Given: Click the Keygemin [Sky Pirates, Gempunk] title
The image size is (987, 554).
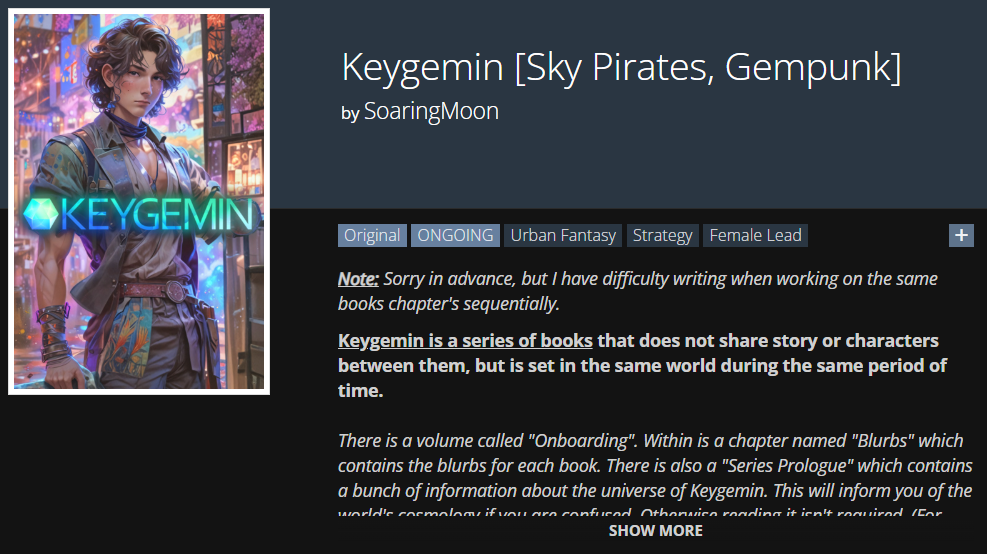Looking at the screenshot, I should pos(621,67).
